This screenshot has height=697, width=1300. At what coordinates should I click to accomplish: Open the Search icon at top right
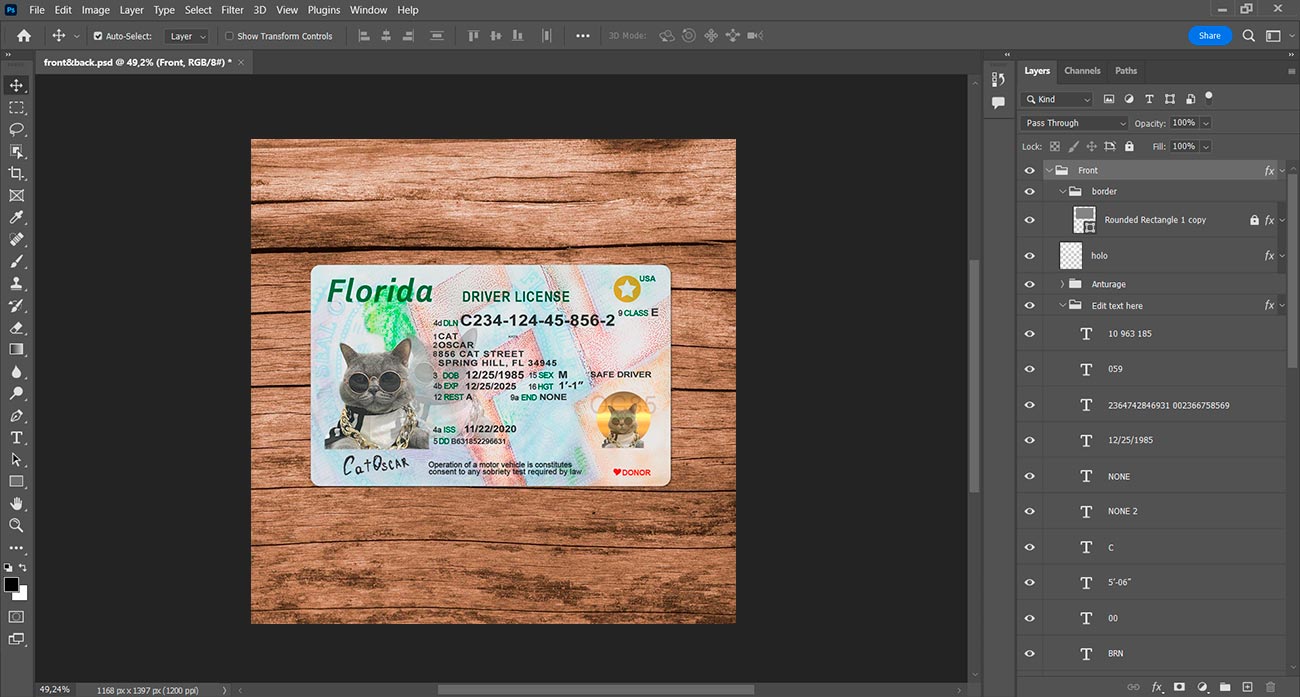[x=1249, y=36]
